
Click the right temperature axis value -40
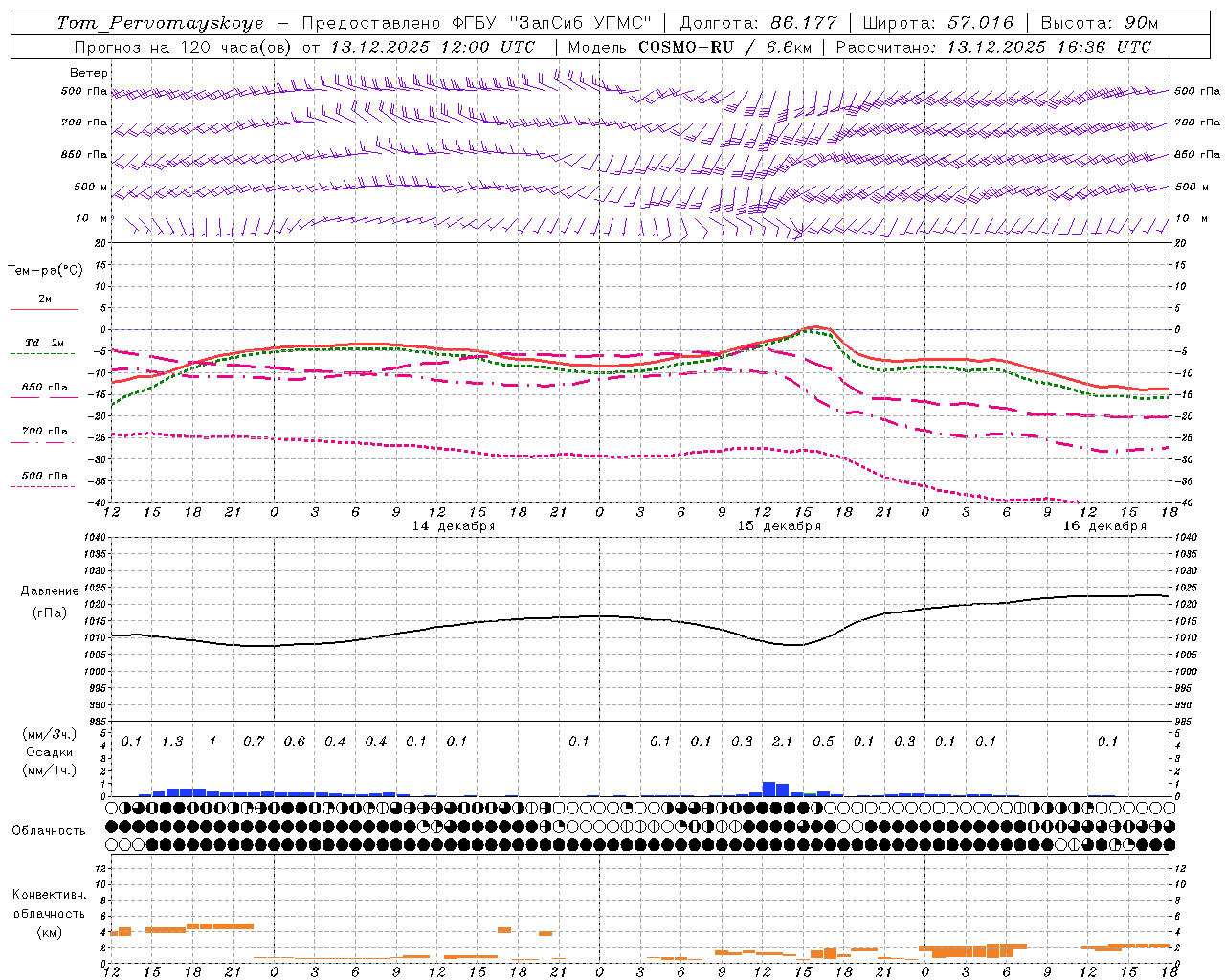(x=1184, y=503)
